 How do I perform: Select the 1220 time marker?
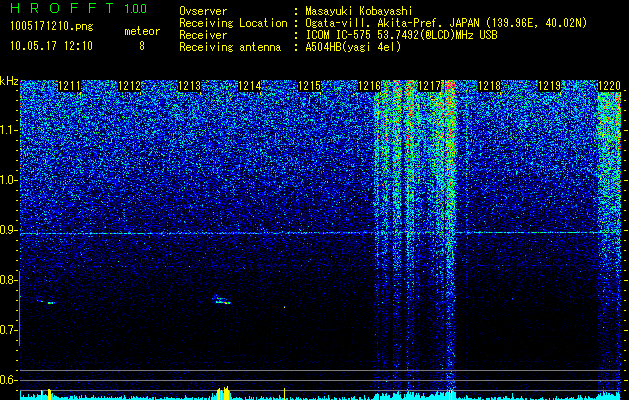(609, 86)
